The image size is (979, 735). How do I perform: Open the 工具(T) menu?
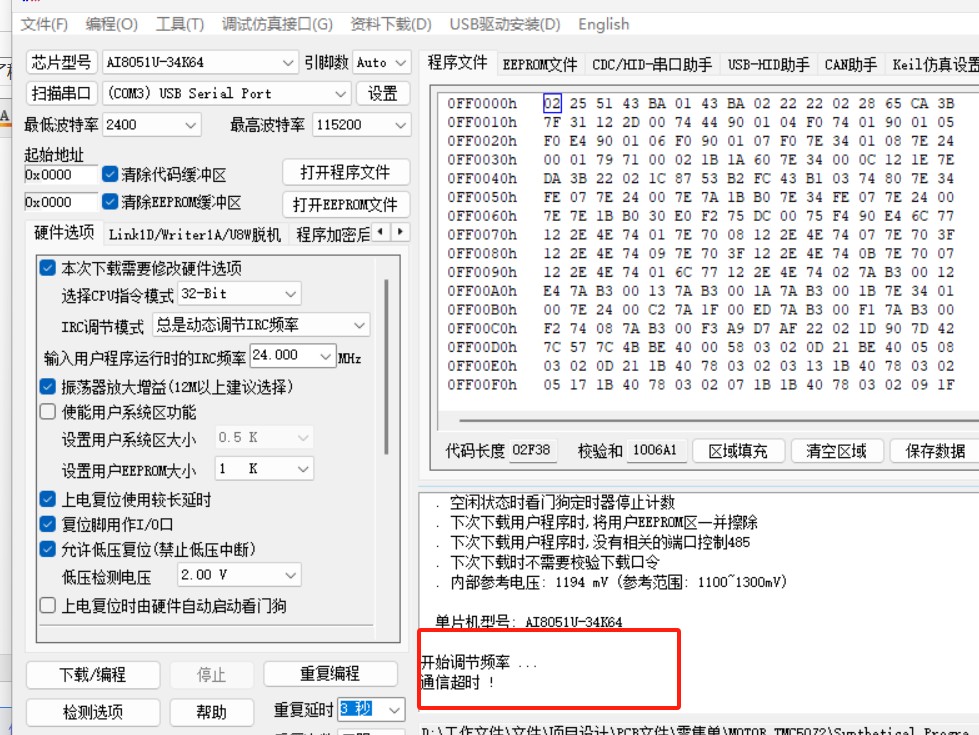coord(180,24)
